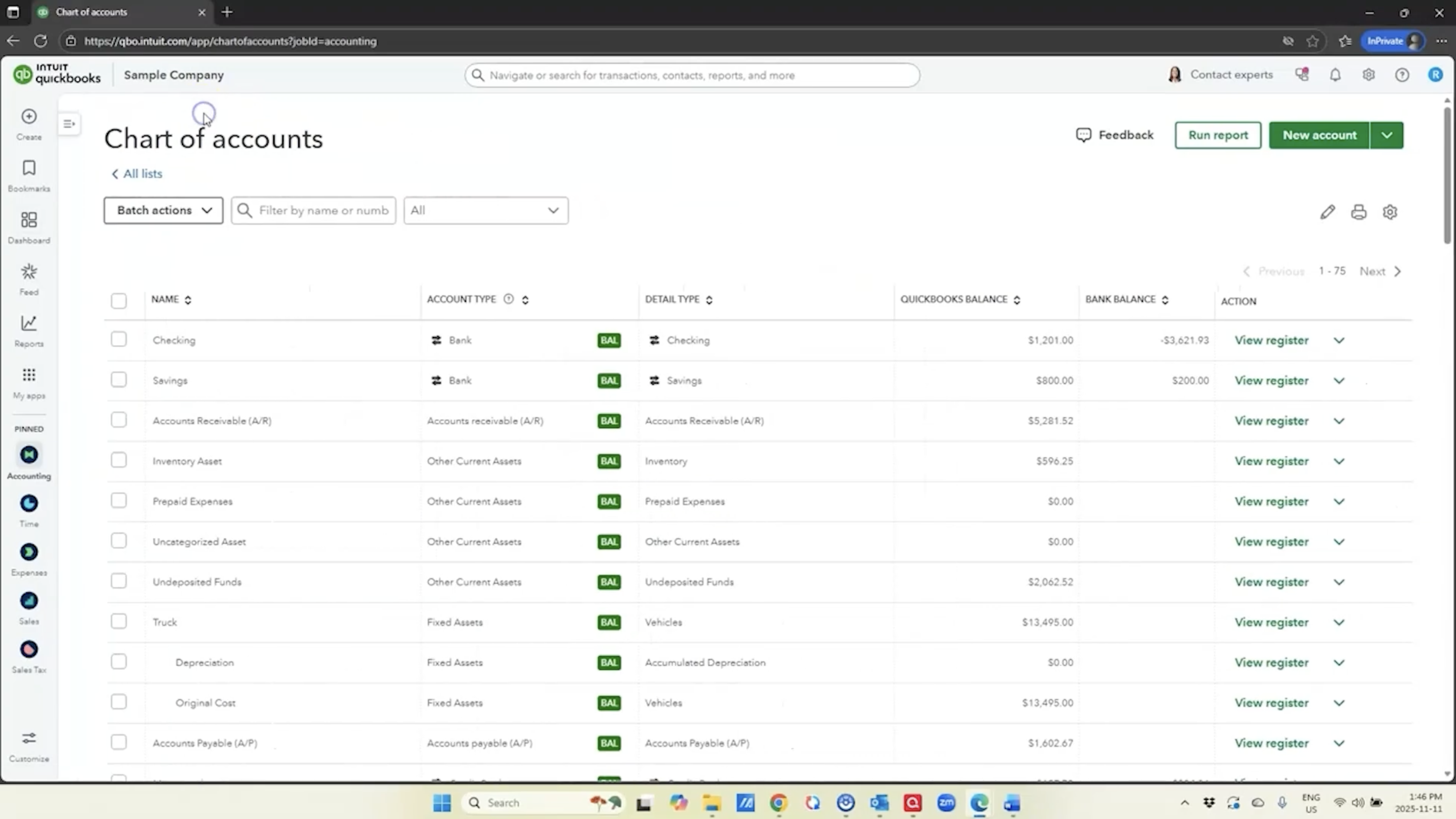This screenshot has width=1456, height=819.
Task: Open table settings gear icon
Action: (x=1390, y=212)
